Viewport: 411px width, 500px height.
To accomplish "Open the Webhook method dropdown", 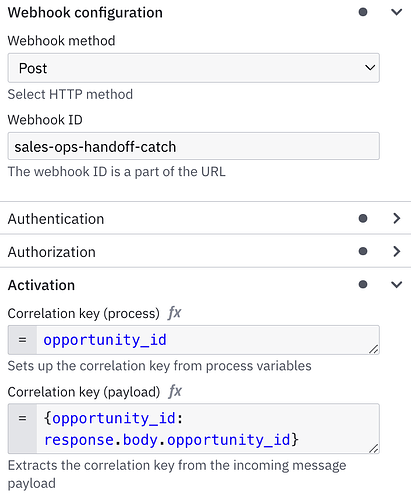I will [194, 68].
